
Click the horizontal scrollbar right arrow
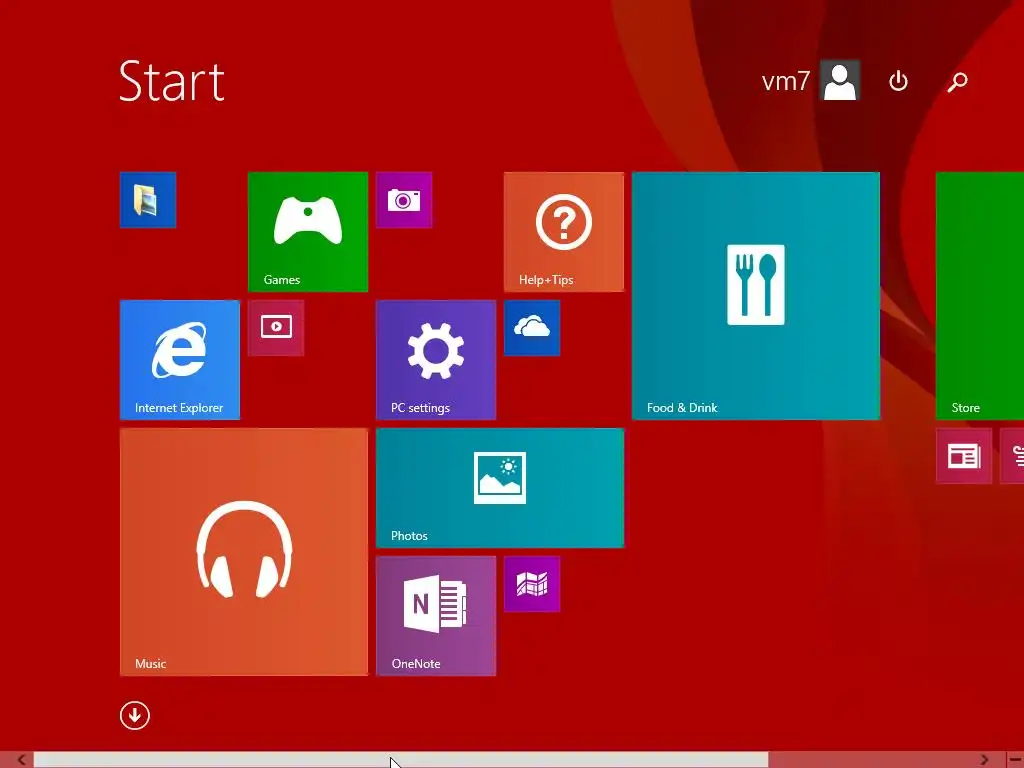click(984, 760)
